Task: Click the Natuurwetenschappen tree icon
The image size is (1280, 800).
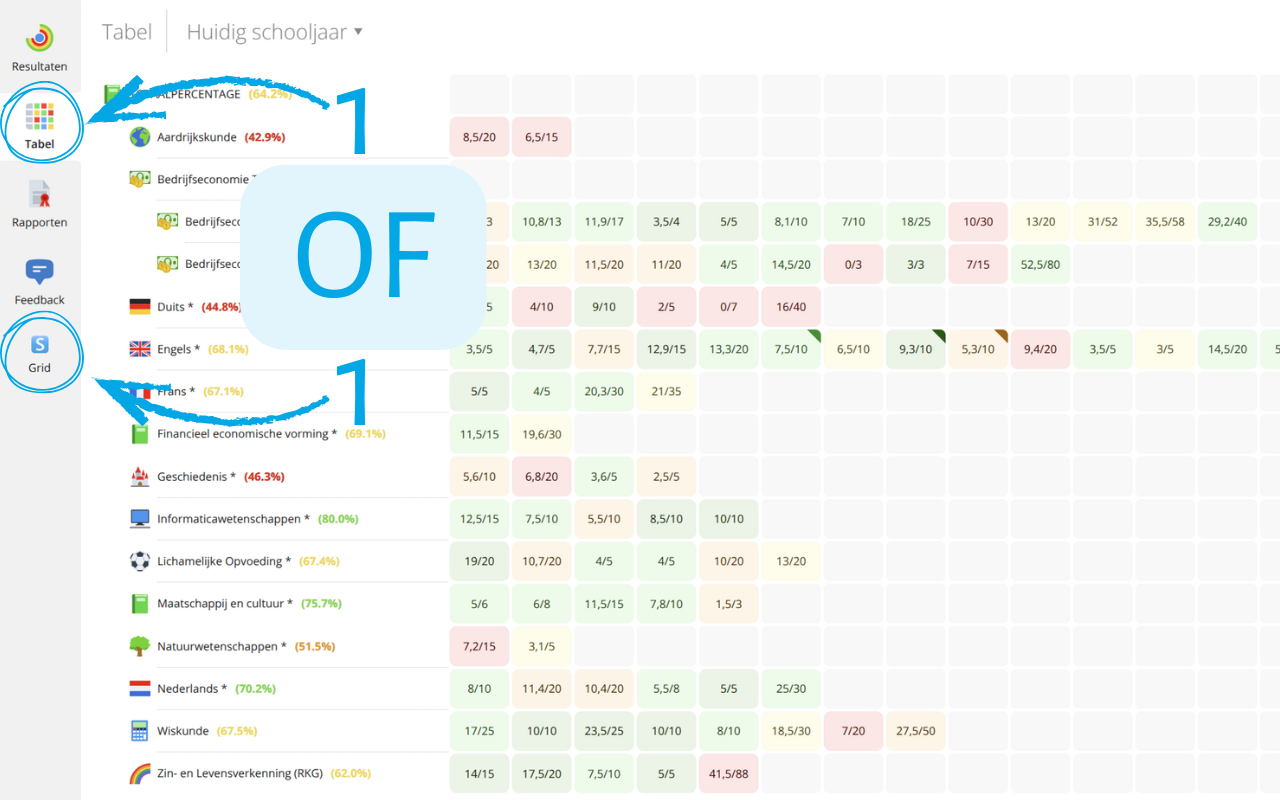Action: coord(140,646)
